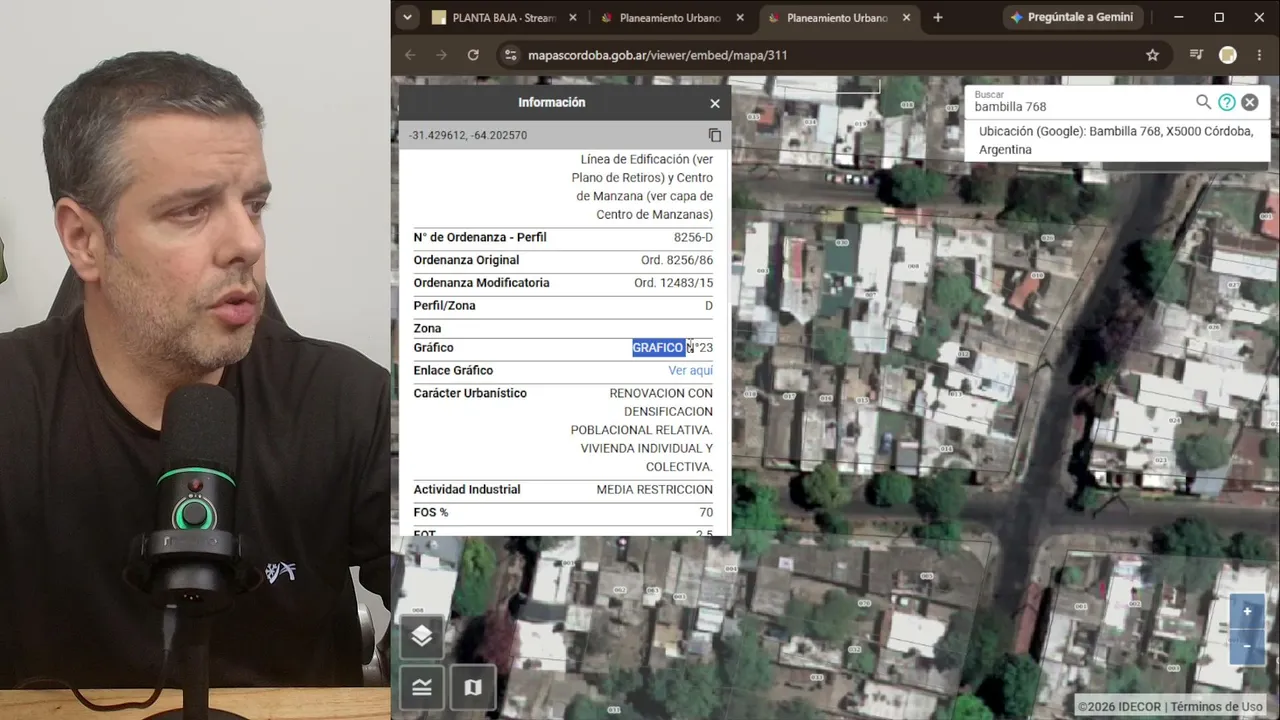The height and width of the screenshot is (720, 1280).
Task: Open the Términos de Uso link
Action: 1217,707
